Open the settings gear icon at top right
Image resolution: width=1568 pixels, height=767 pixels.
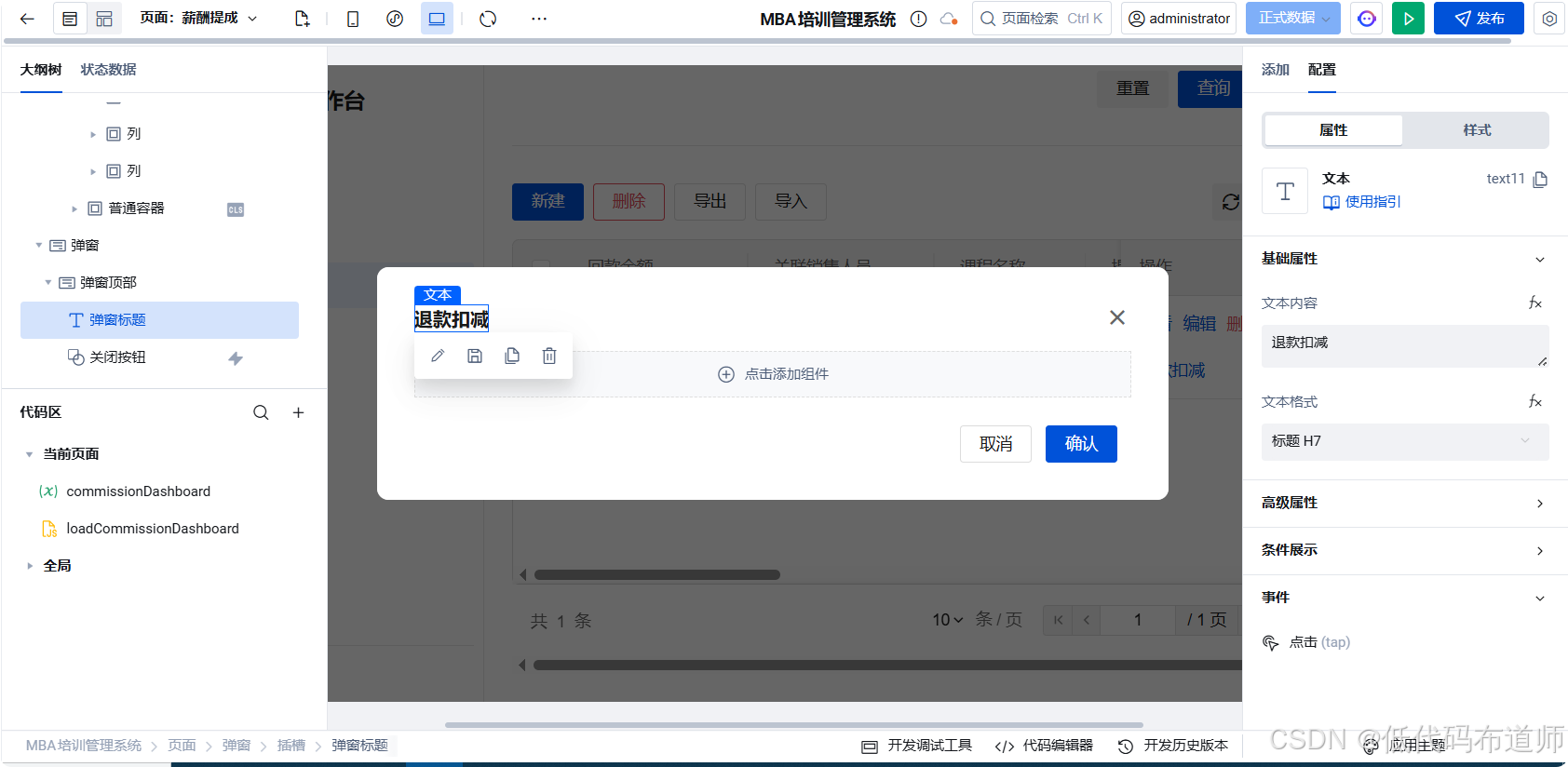(1549, 19)
